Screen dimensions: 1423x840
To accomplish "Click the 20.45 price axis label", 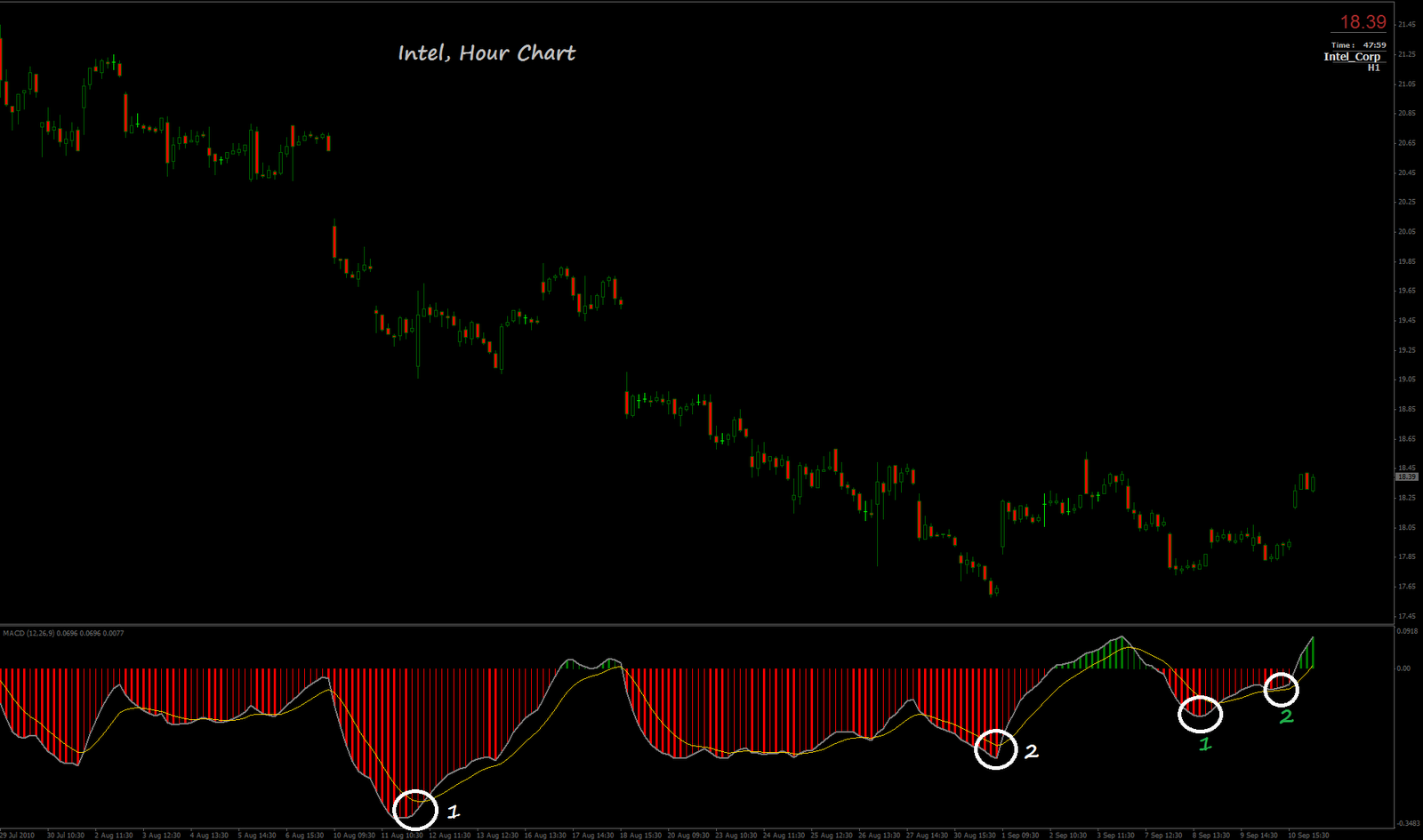I will [1407, 172].
